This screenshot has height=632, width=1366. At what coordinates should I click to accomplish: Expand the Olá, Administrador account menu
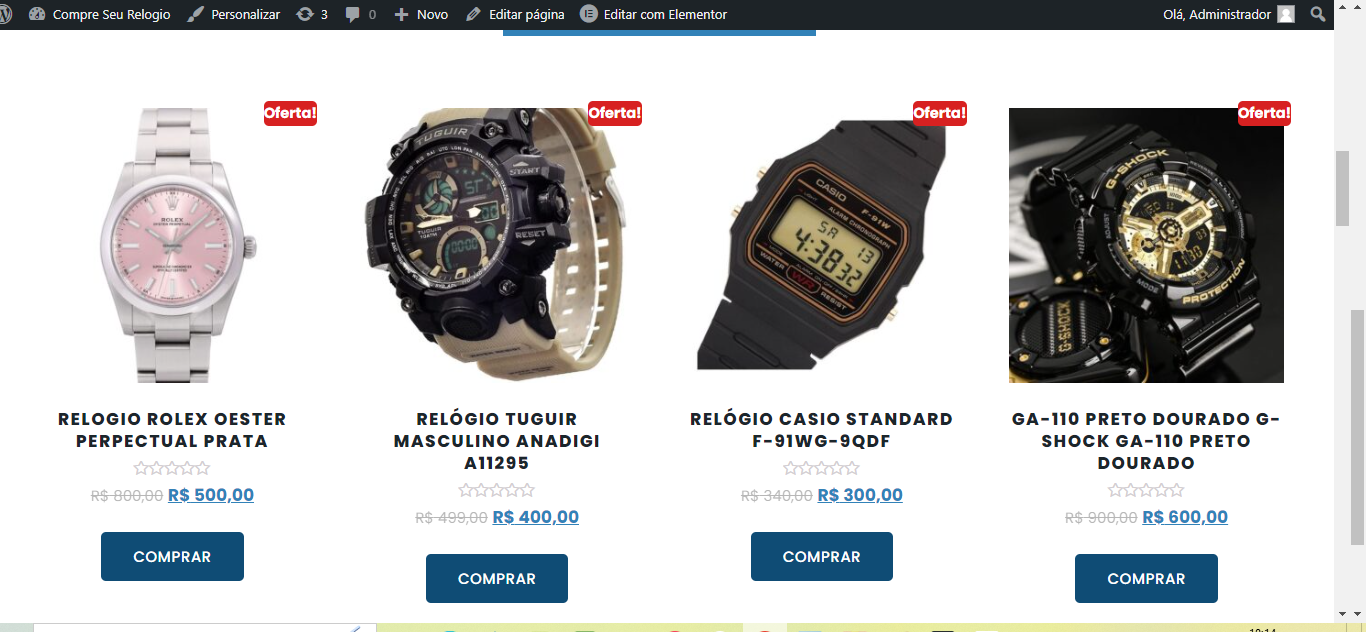[x=1217, y=14]
